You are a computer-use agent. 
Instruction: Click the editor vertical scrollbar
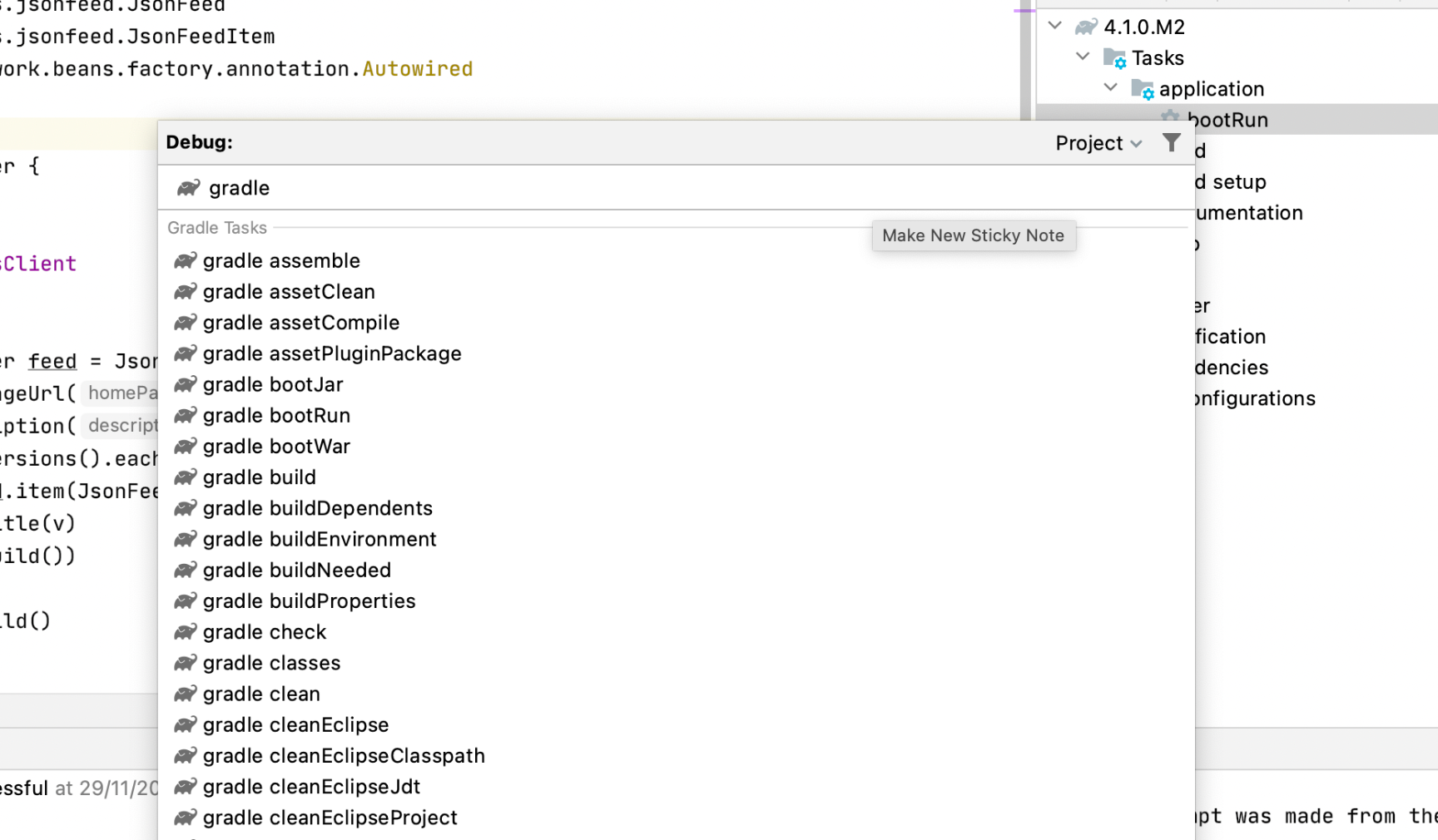1025,58
